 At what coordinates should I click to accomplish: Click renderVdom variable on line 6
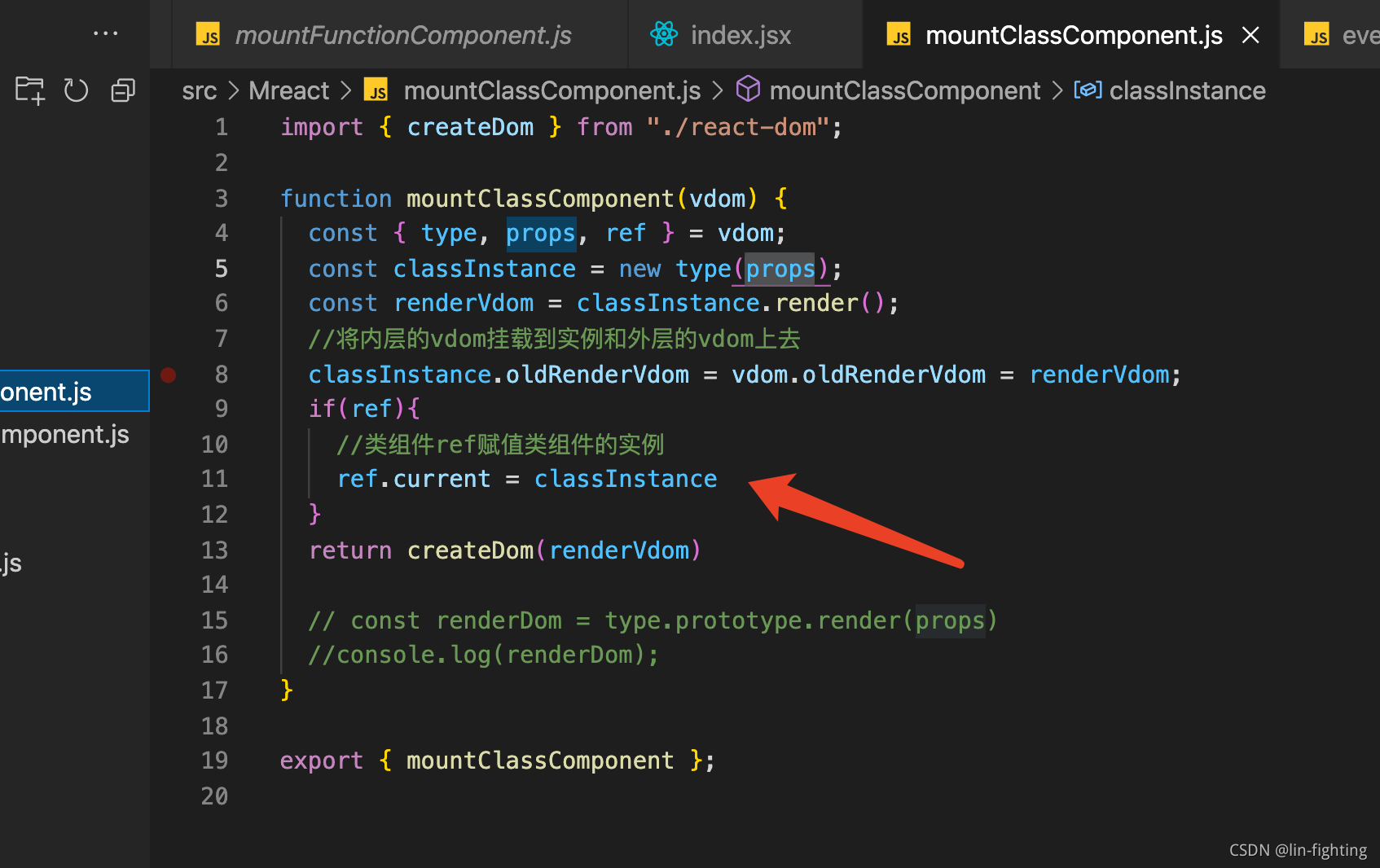464,303
